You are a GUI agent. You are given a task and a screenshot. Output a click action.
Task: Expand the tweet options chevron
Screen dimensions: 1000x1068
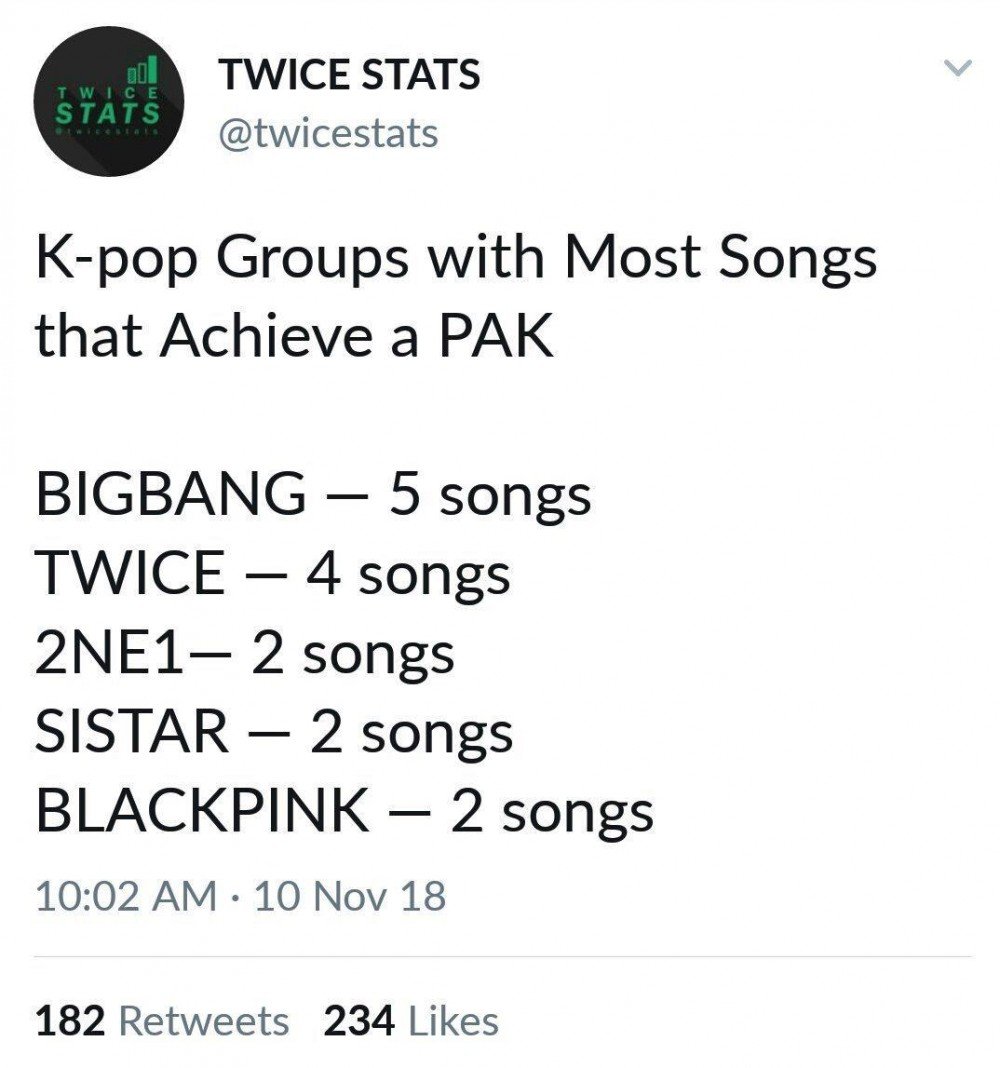[x=957, y=67]
